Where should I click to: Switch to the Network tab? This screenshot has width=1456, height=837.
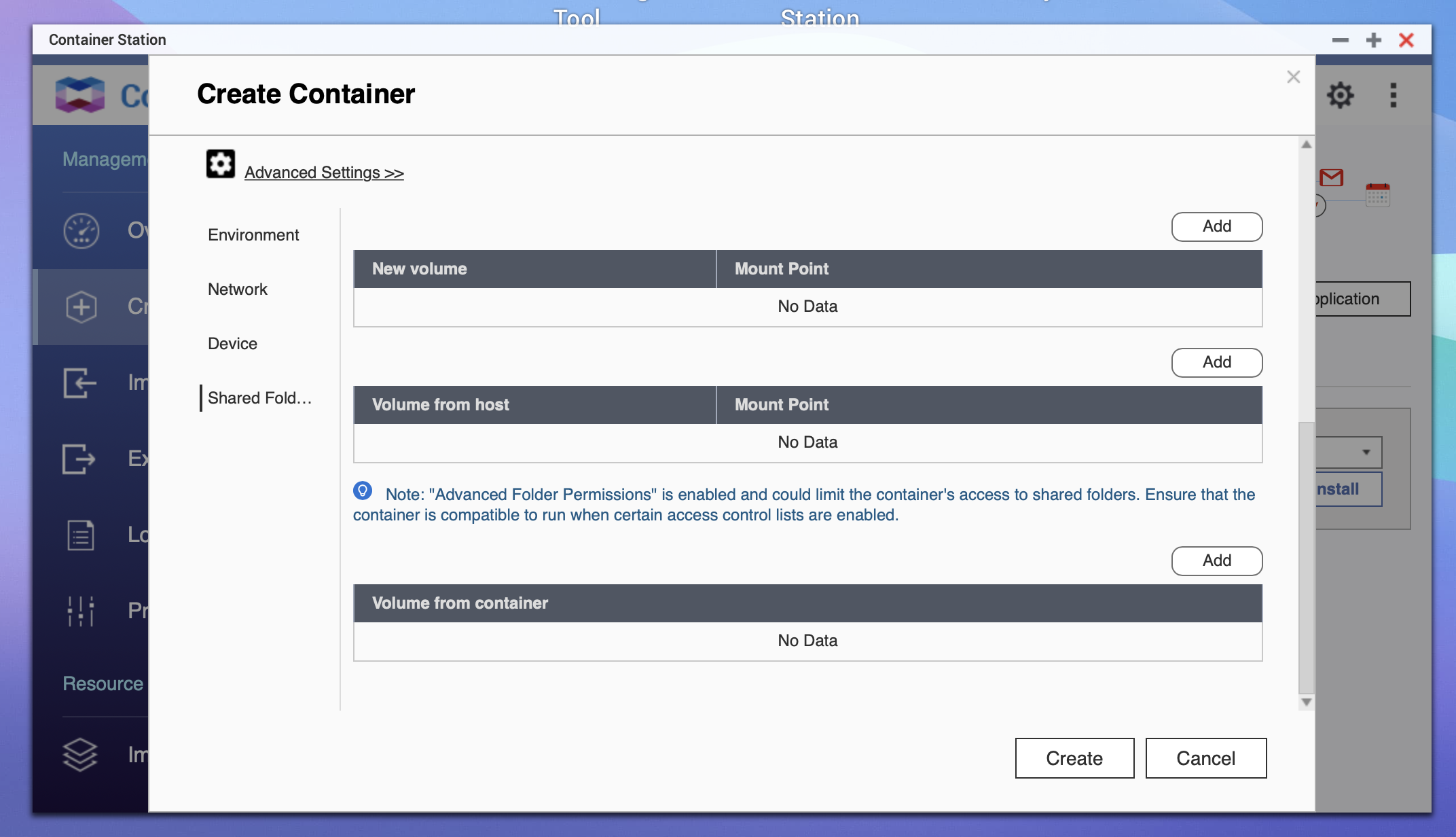(x=238, y=289)
